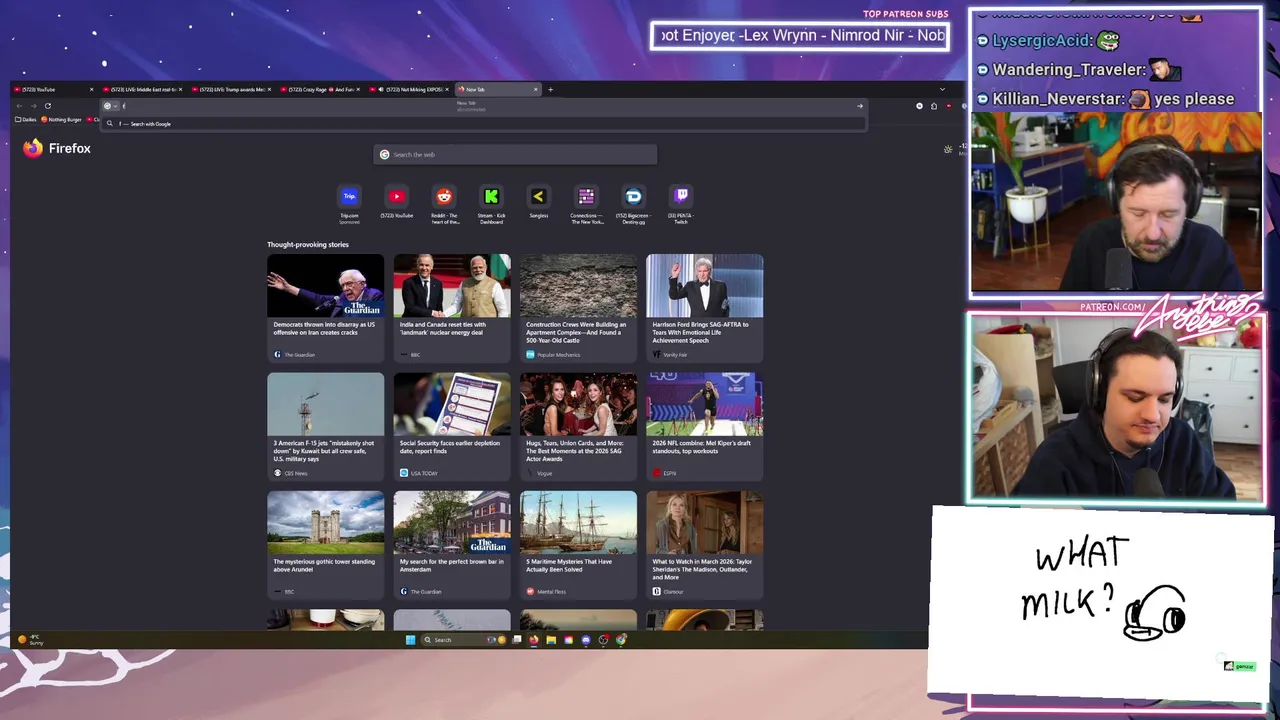Open Harrison Ford SAG-AFTRA story
This screenshot has height=720, width=1280.
click(704, 308)
